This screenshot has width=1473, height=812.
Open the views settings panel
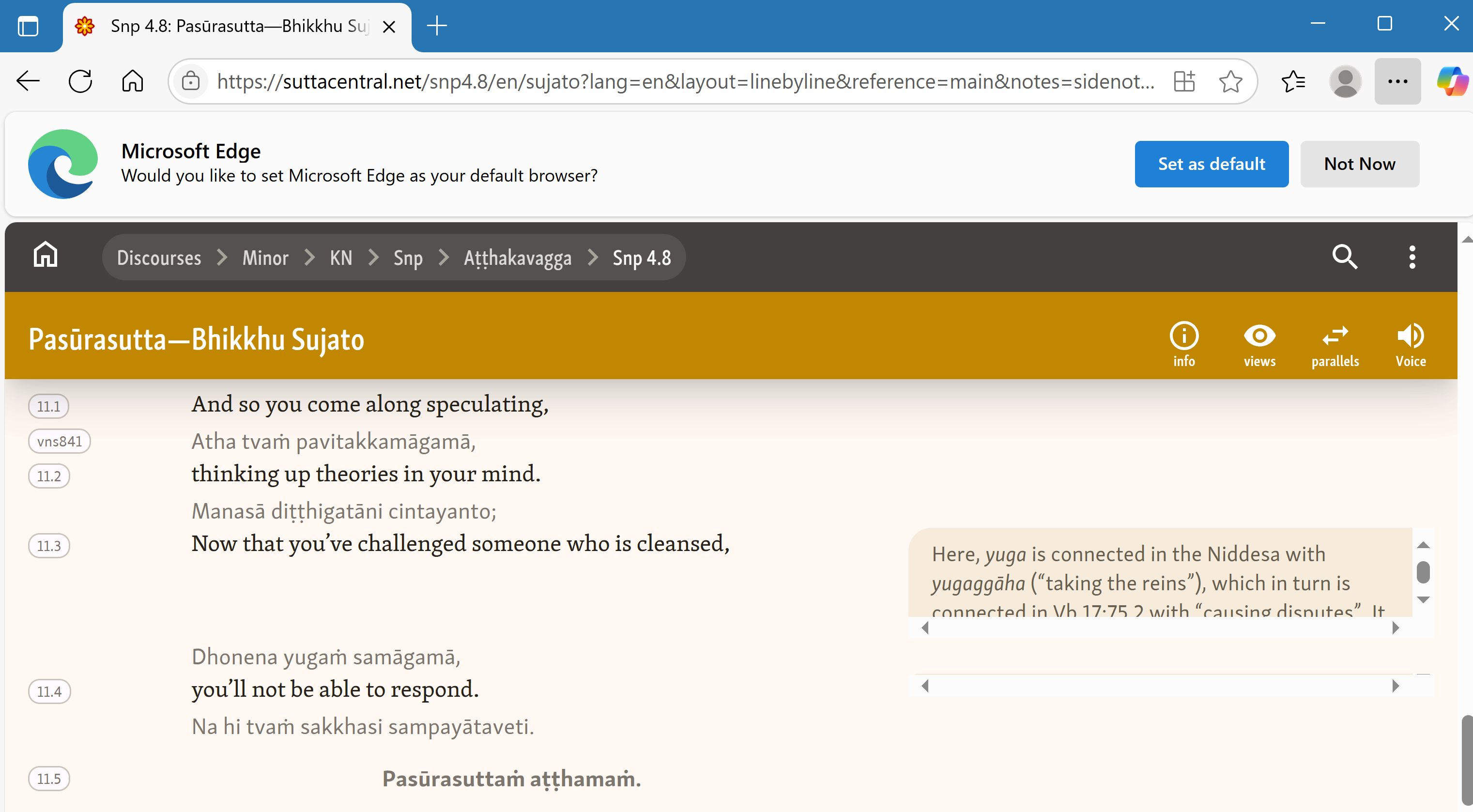click(x=1259, y=344)
